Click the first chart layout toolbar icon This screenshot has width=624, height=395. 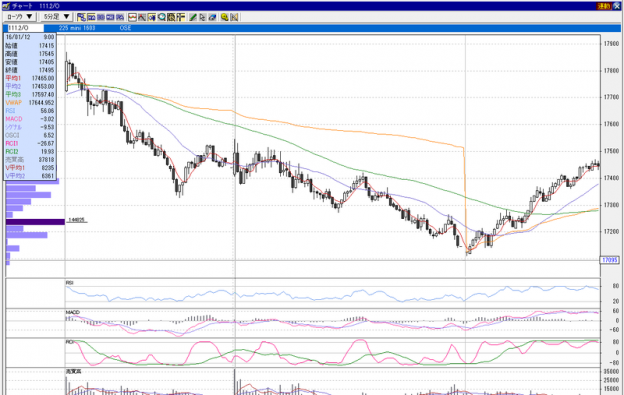[82, 17]
